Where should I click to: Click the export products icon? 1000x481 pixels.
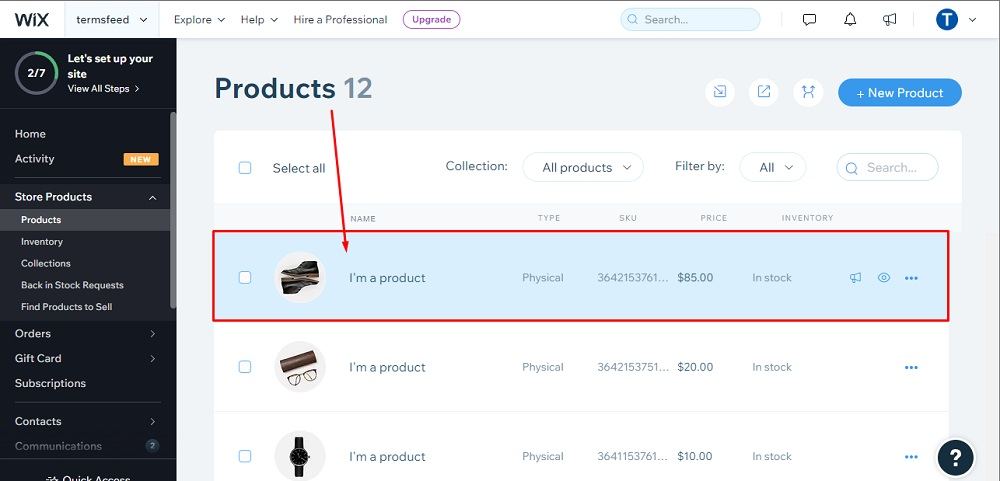tap(763, 92)
